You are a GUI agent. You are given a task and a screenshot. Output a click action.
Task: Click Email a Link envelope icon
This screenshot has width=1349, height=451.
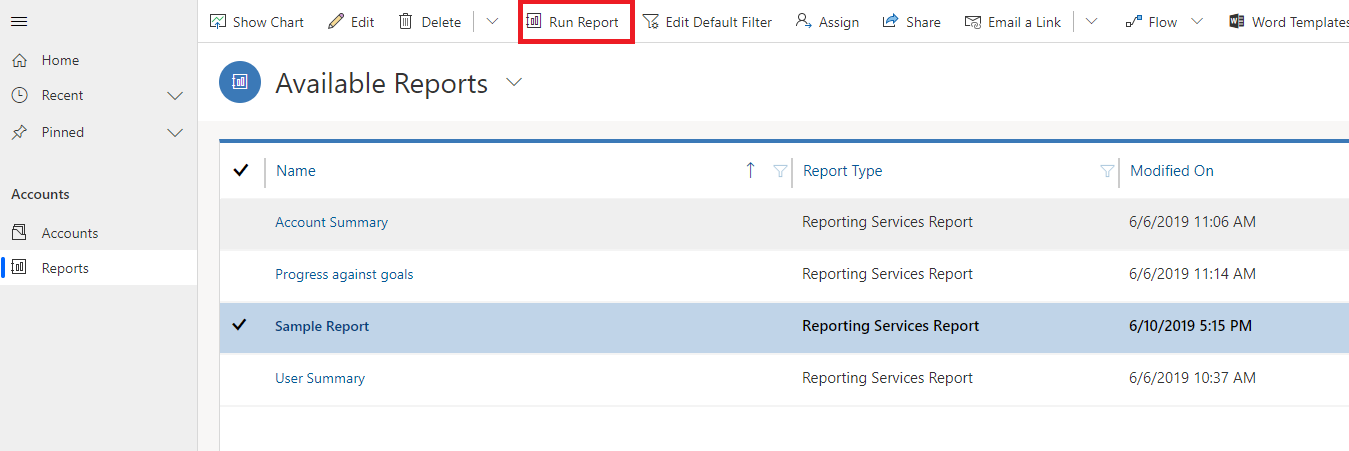(x=973, y=22)
